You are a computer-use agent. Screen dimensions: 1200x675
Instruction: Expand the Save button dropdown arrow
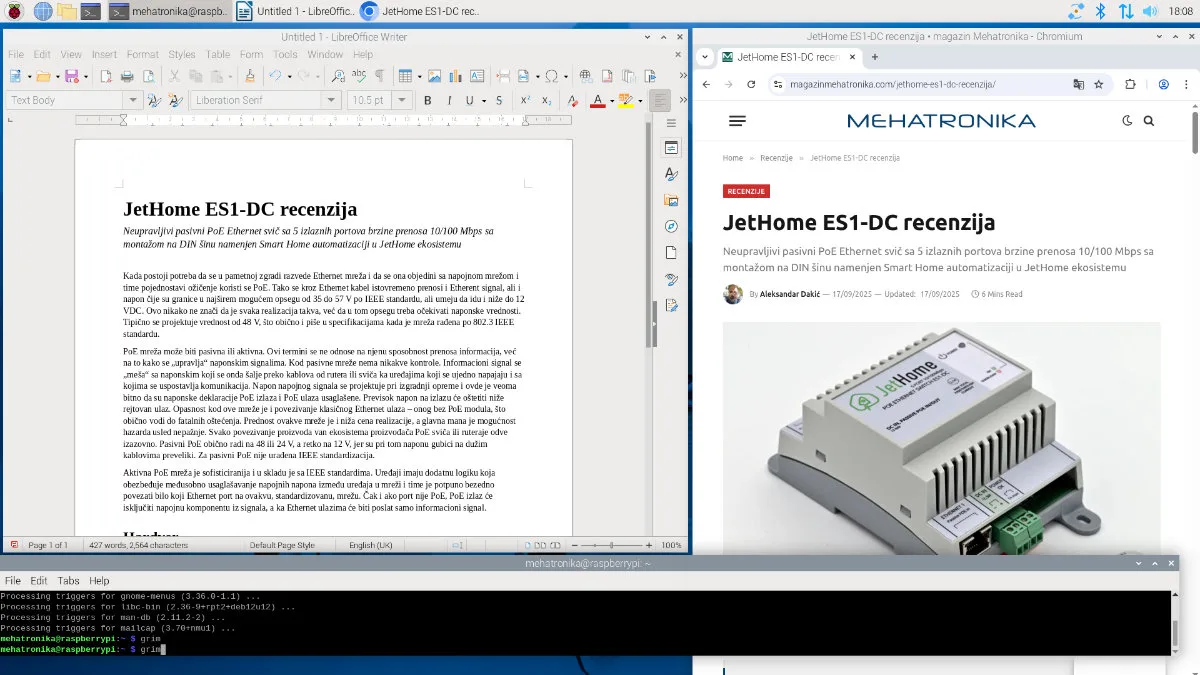coord(86,76)
